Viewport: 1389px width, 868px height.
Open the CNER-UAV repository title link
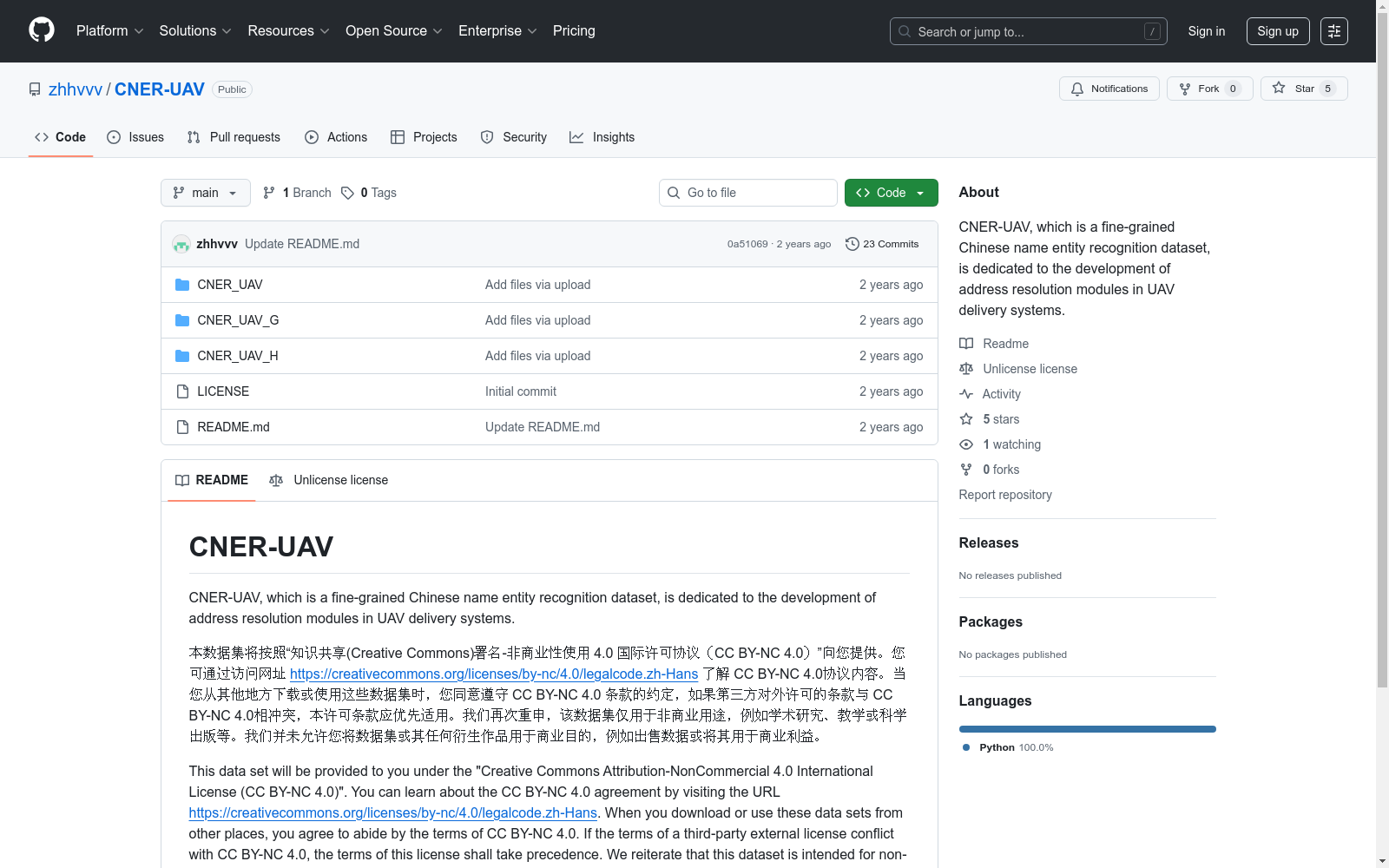tap(160, 89)
